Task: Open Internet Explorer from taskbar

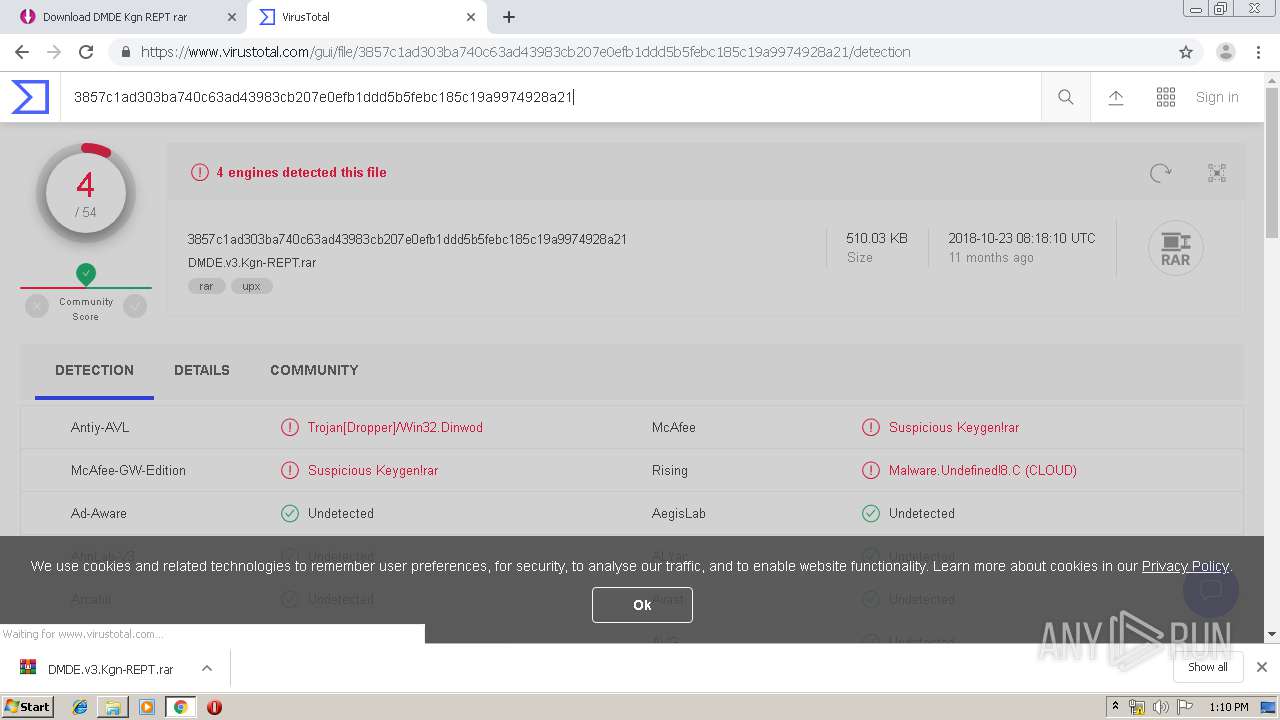Action: [x=80, y=707]
